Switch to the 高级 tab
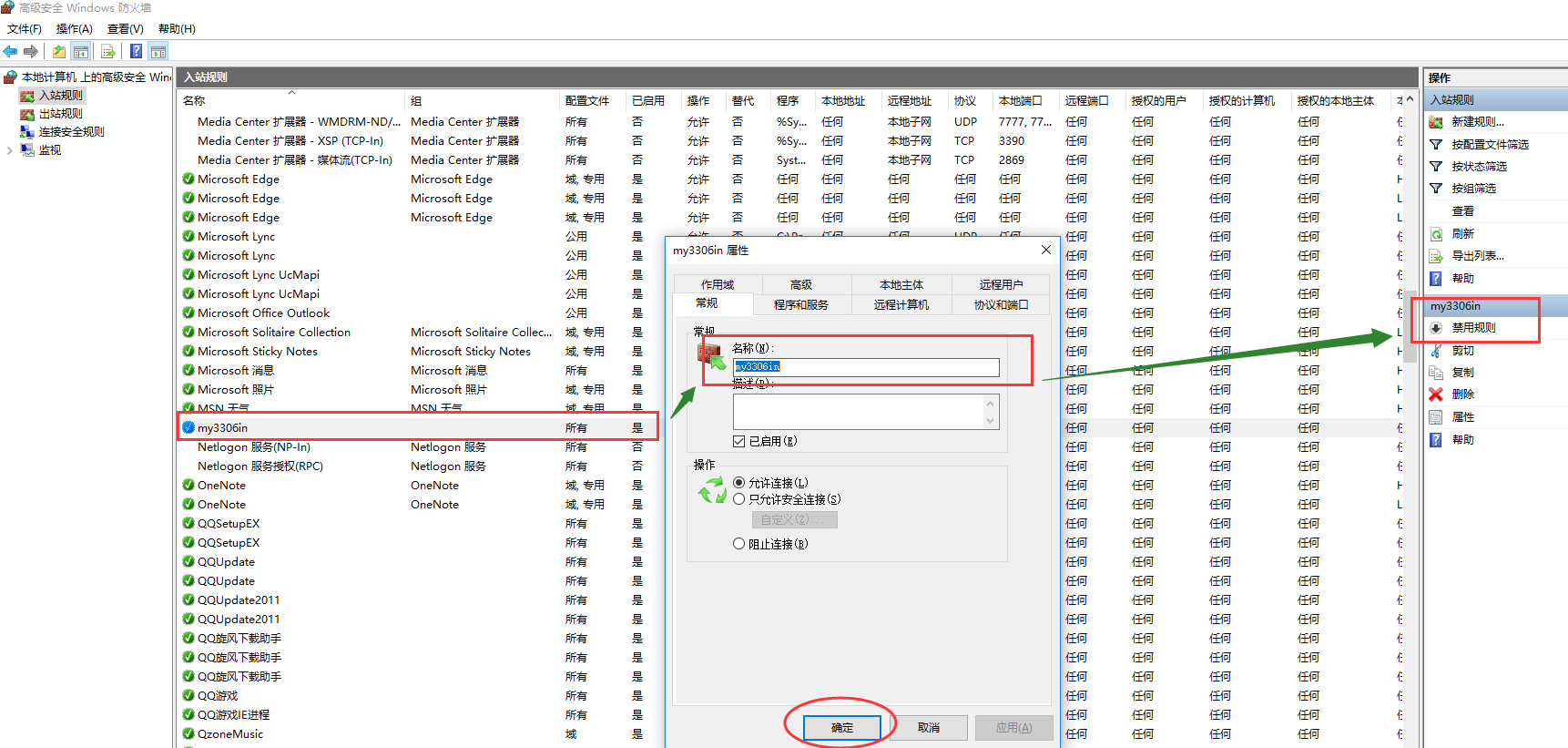This screenshot has width=1568, height=748. pyautogui.click(x=801, y=284)
